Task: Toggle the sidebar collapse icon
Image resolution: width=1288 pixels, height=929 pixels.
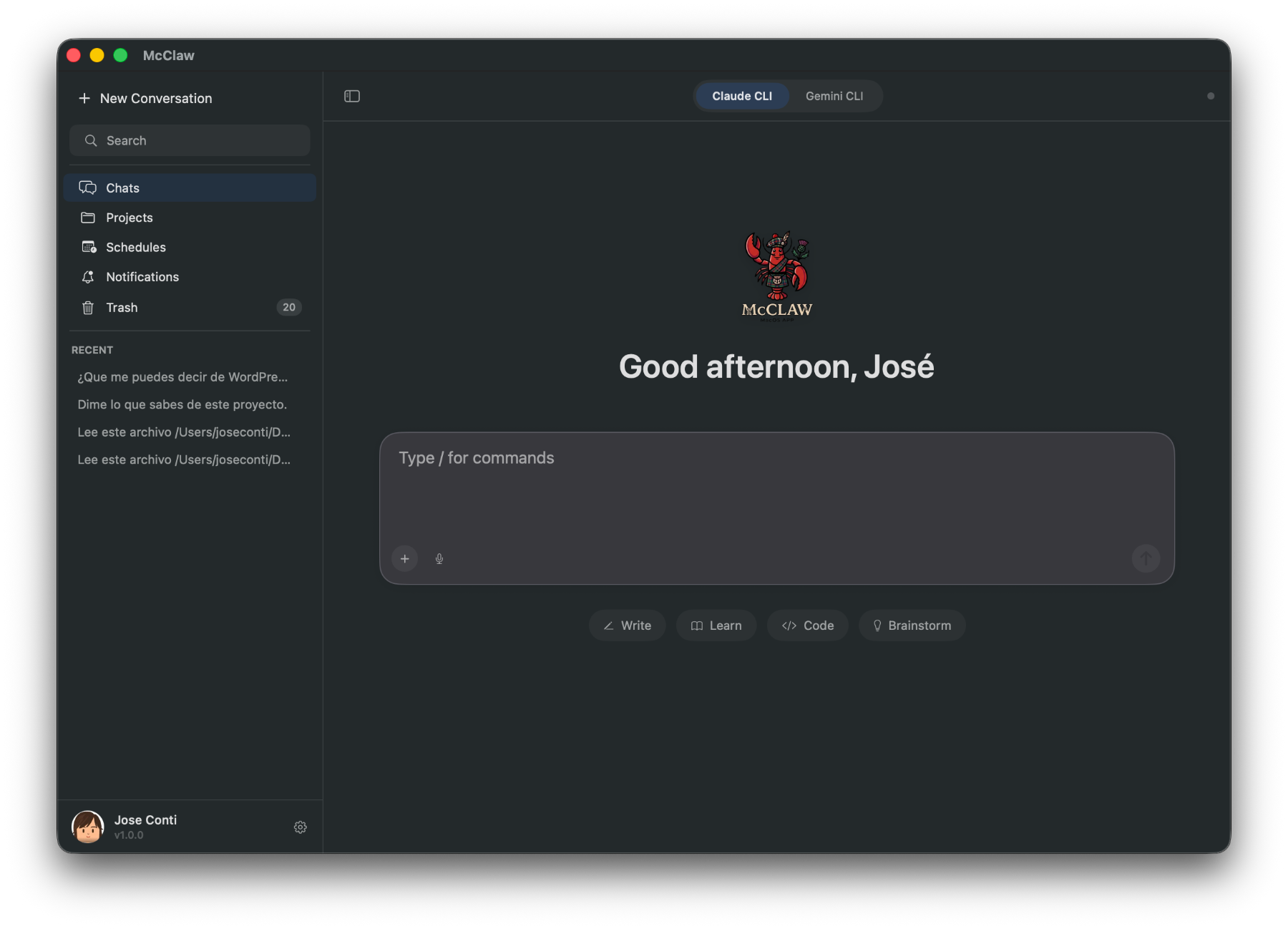Action: coord(351,96)
